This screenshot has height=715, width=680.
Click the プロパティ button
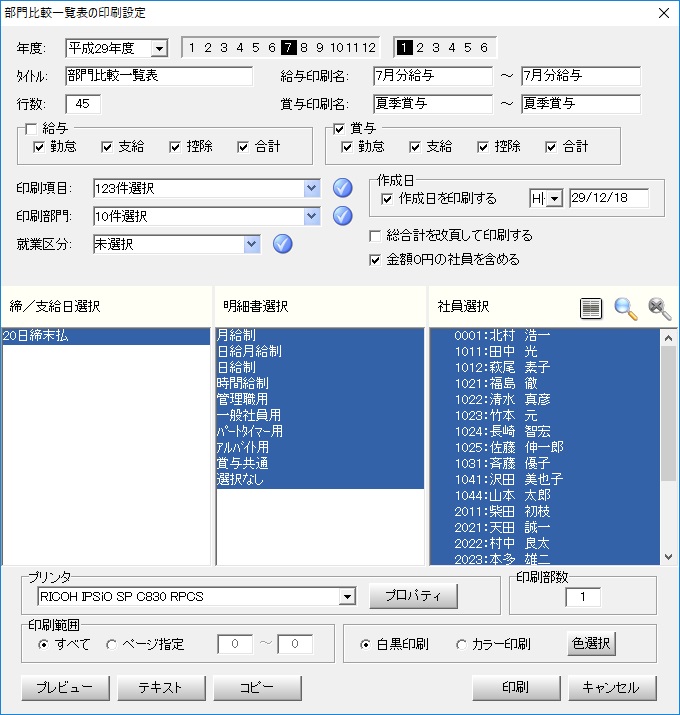[x=413, y=596]
